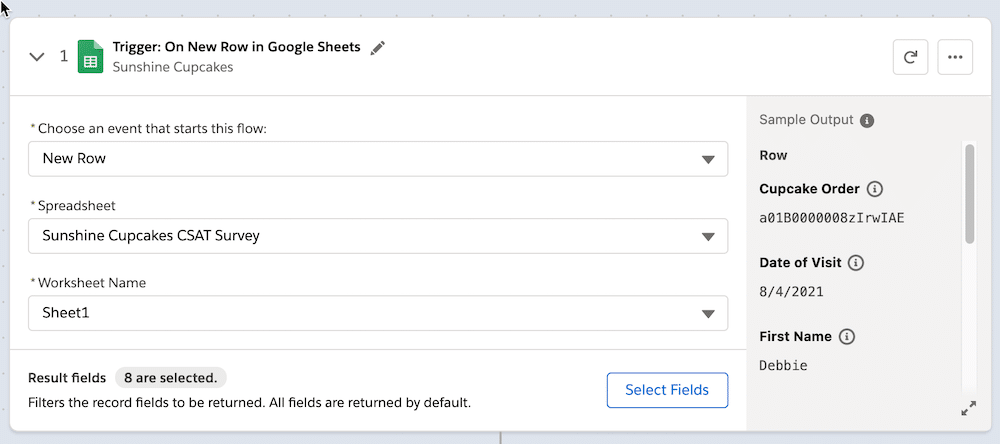Edit the trigger name with pencil icon
This screenshot has width=1000, height=444.
click(378, 48)
